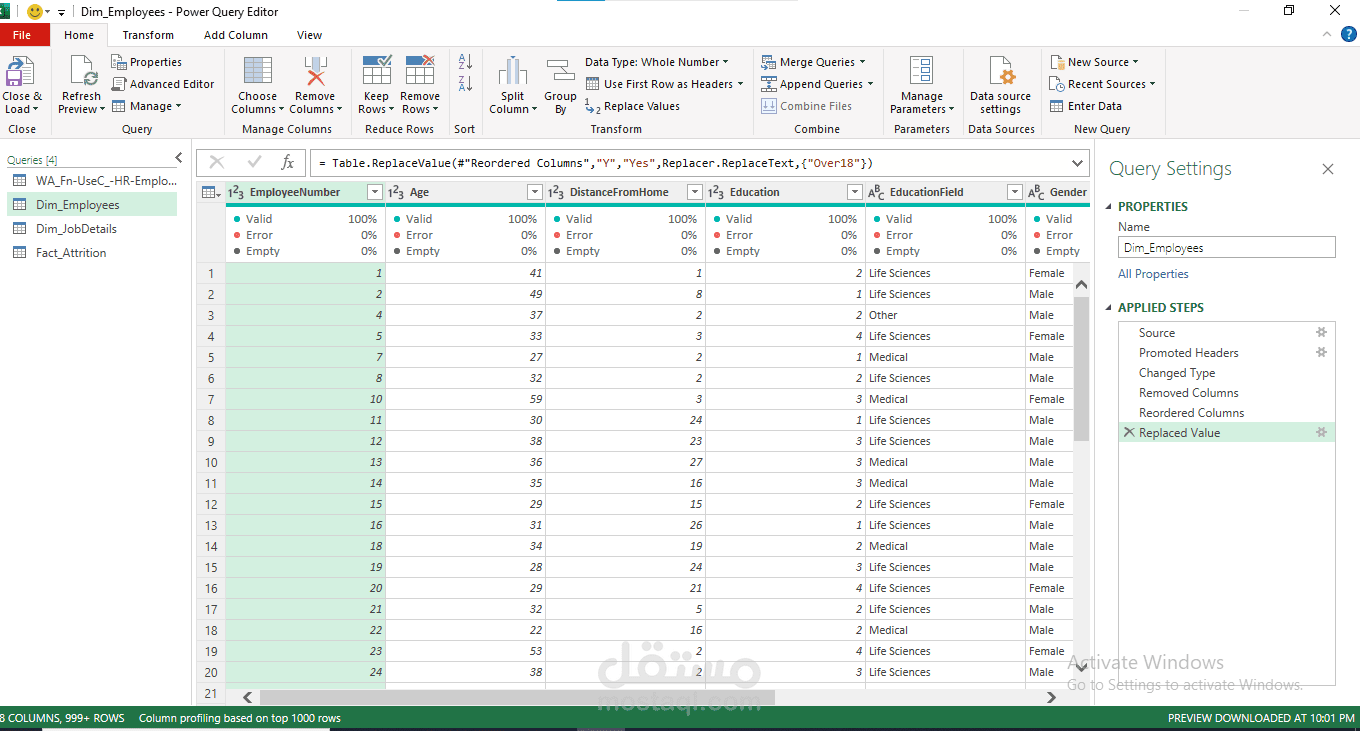Click the Close & Load icon
1360x731 pixels.
click(x=21, y=72)
